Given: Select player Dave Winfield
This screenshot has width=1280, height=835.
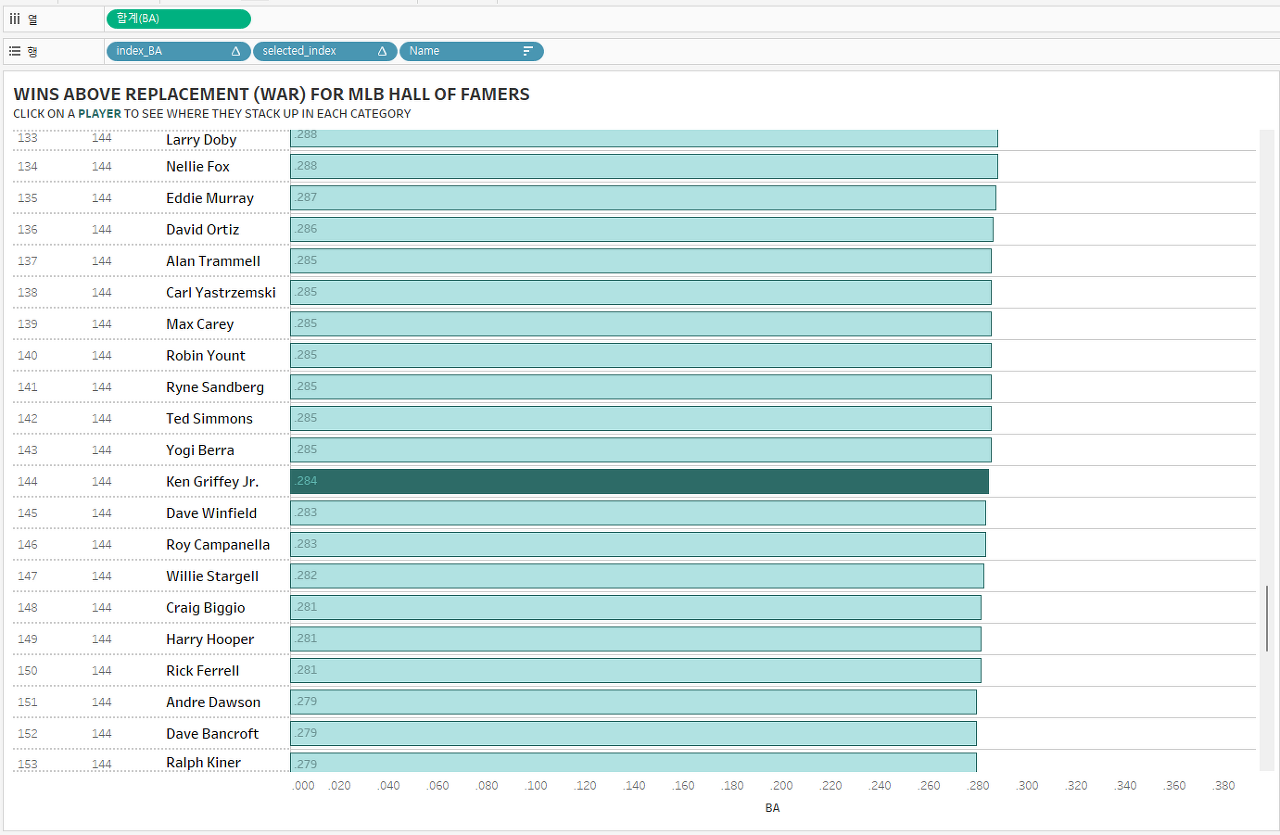Looking at the screenshot, I should (211, 513).
